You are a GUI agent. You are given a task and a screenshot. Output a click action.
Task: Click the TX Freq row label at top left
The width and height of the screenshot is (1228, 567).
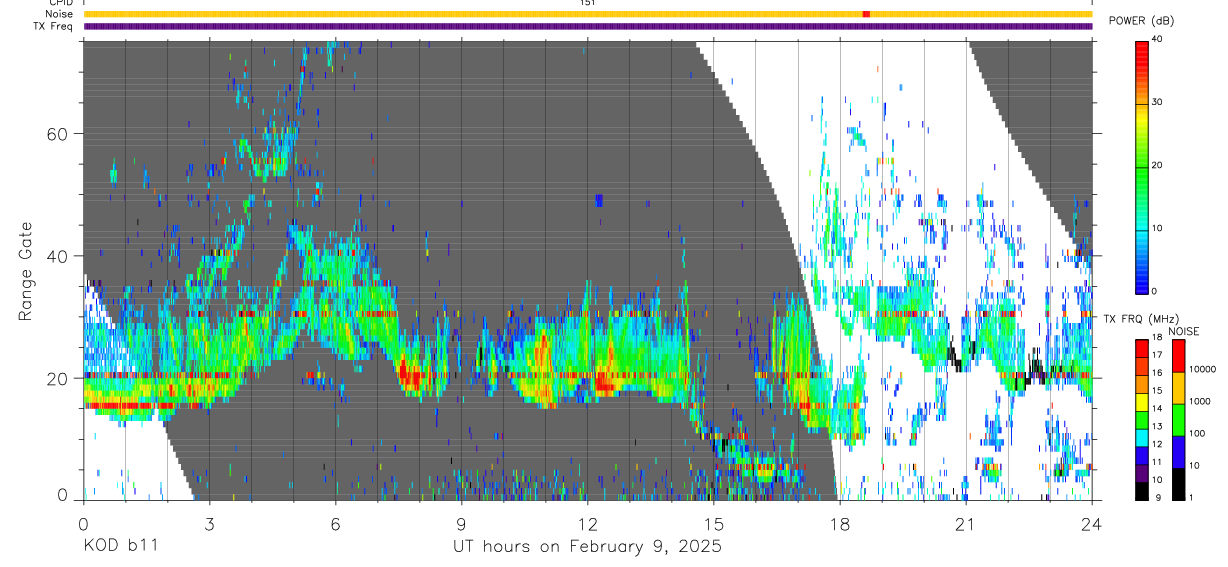tap(54, 26)
